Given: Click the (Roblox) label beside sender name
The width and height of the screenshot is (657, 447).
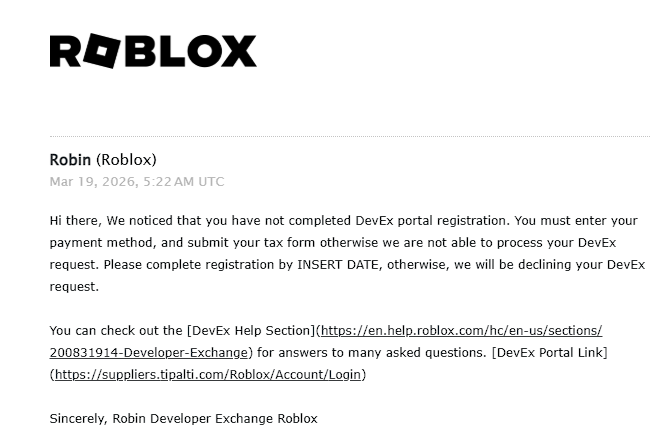Looking at the screenshot, I should click(126, 160).
